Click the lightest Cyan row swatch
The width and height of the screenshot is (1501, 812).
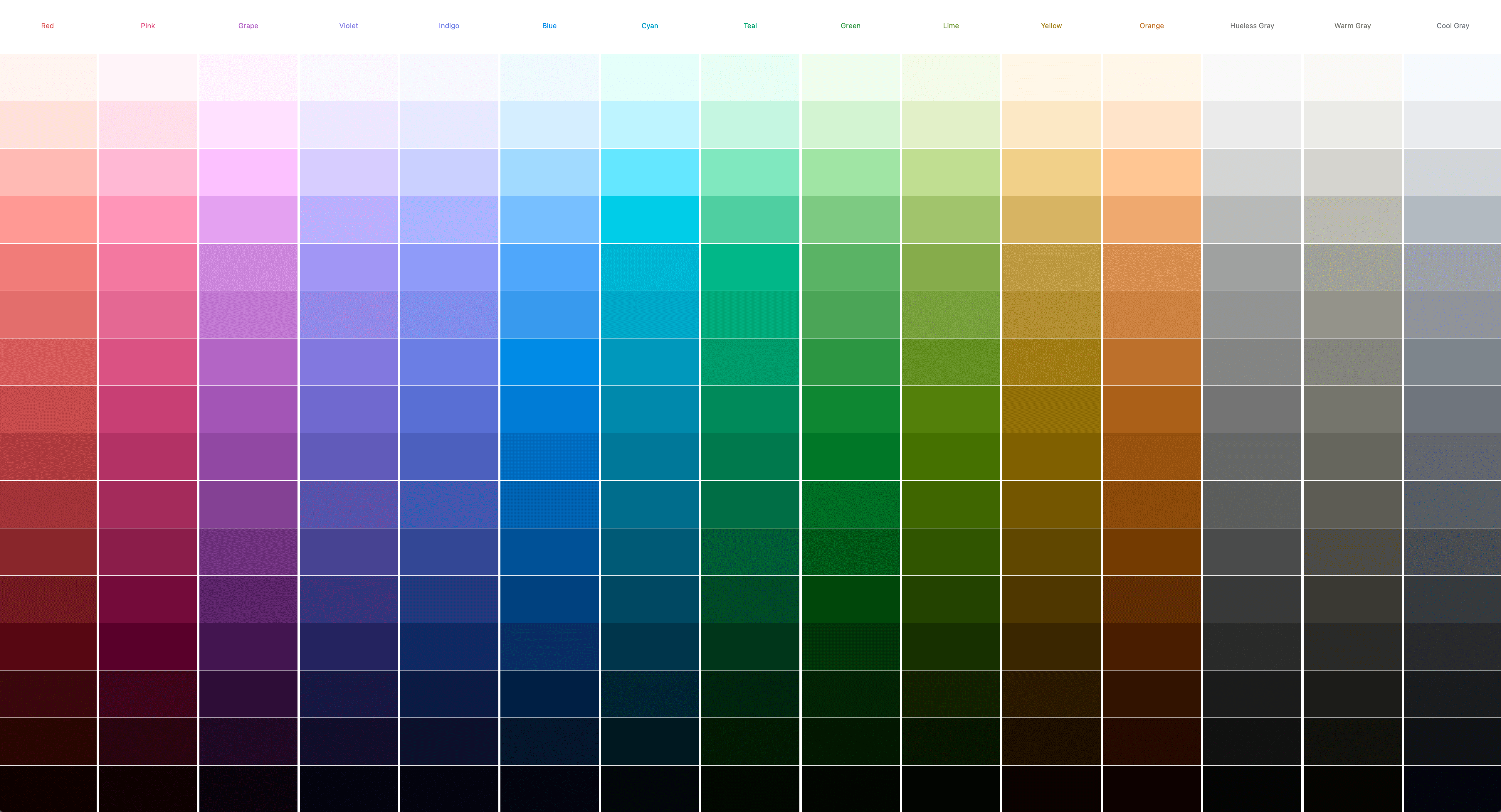(650, 75)
